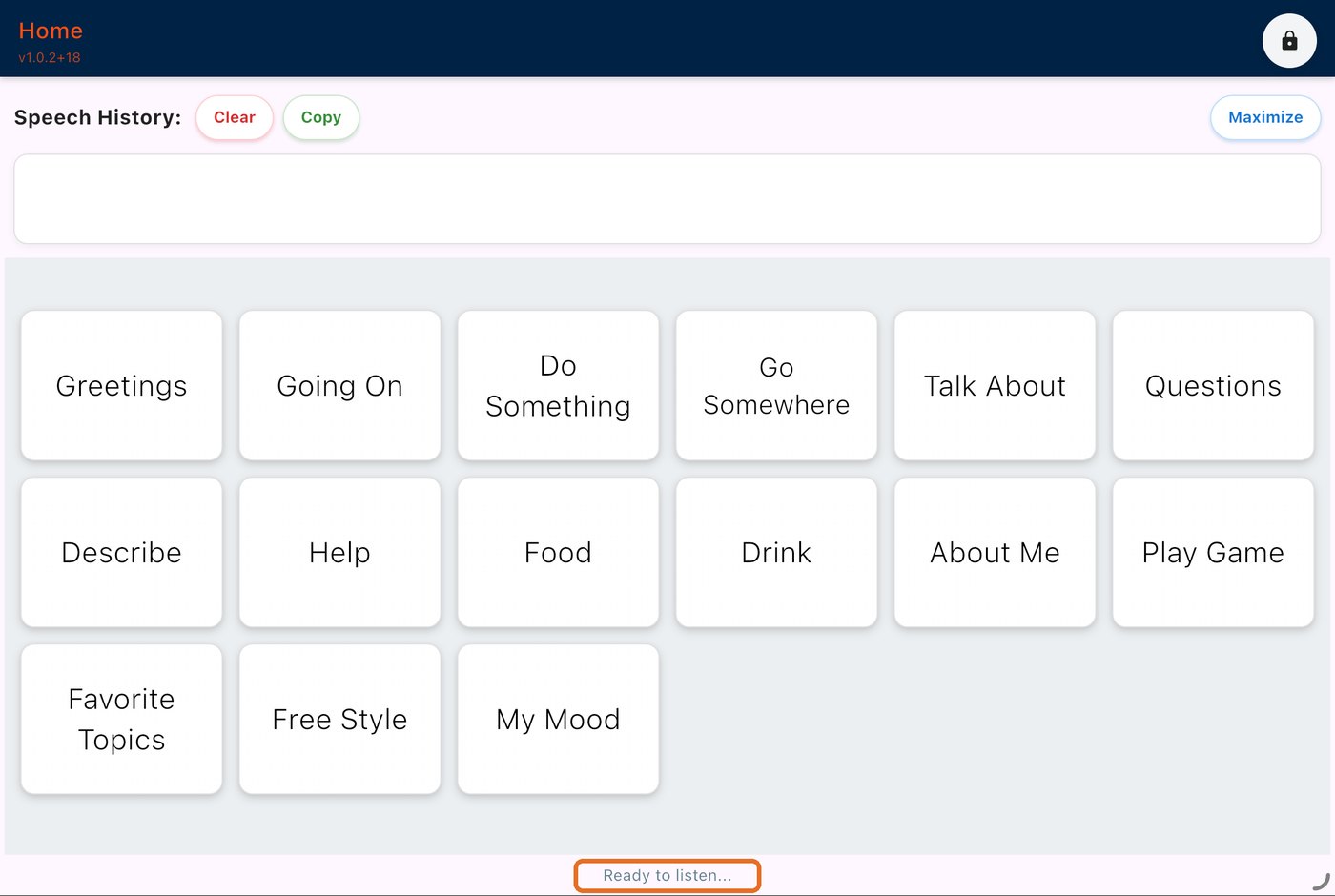Open the Describe category
The image size is (1335, 896).
pyautogui.click(x=122, y=552)
